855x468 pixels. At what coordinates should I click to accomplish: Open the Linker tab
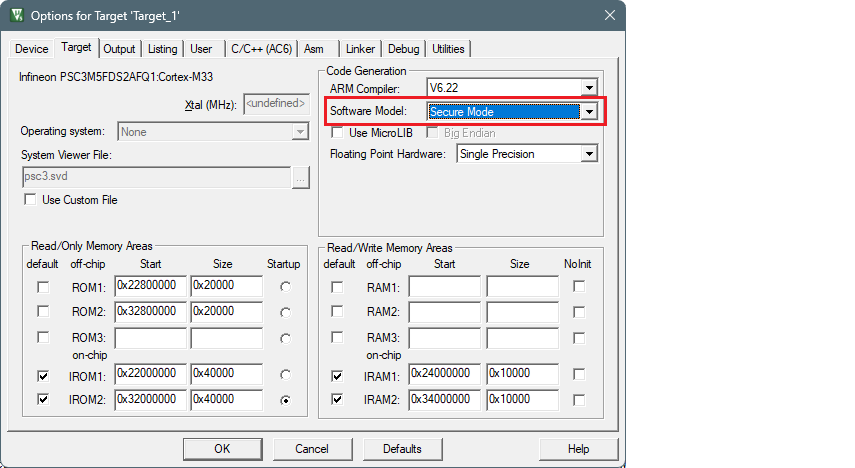[x=360, y=48]
